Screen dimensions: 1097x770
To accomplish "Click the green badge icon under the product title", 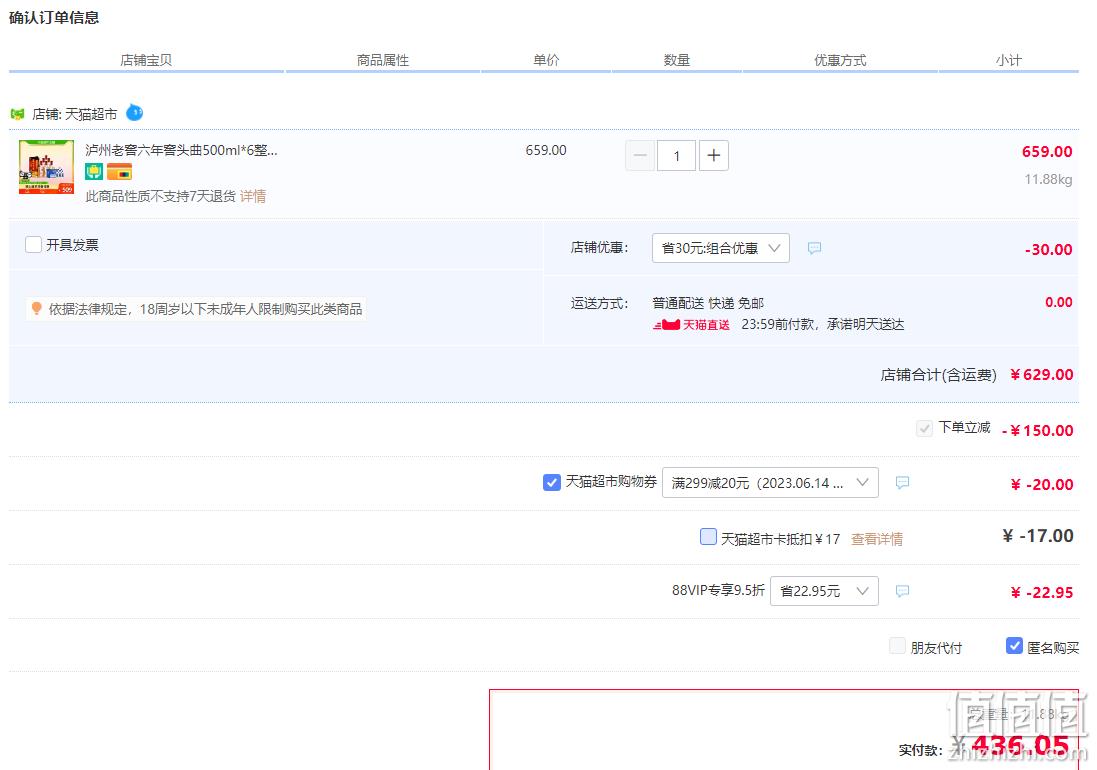I will (x=94, y=171).
